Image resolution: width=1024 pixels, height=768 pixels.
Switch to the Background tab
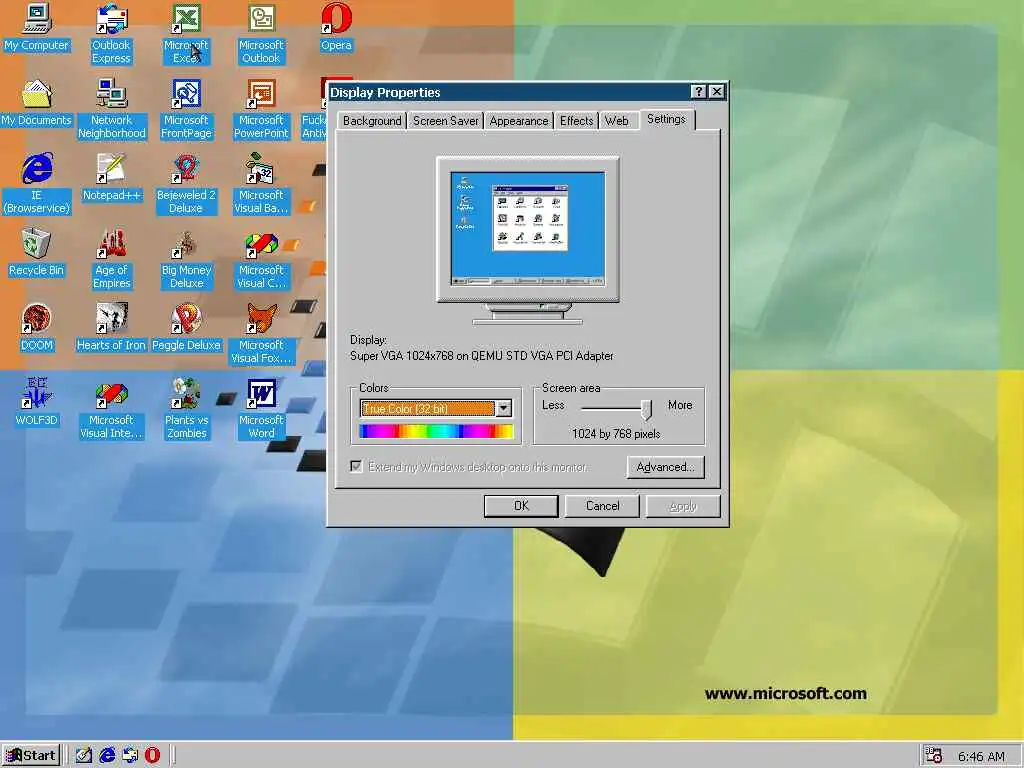(372, 121)
